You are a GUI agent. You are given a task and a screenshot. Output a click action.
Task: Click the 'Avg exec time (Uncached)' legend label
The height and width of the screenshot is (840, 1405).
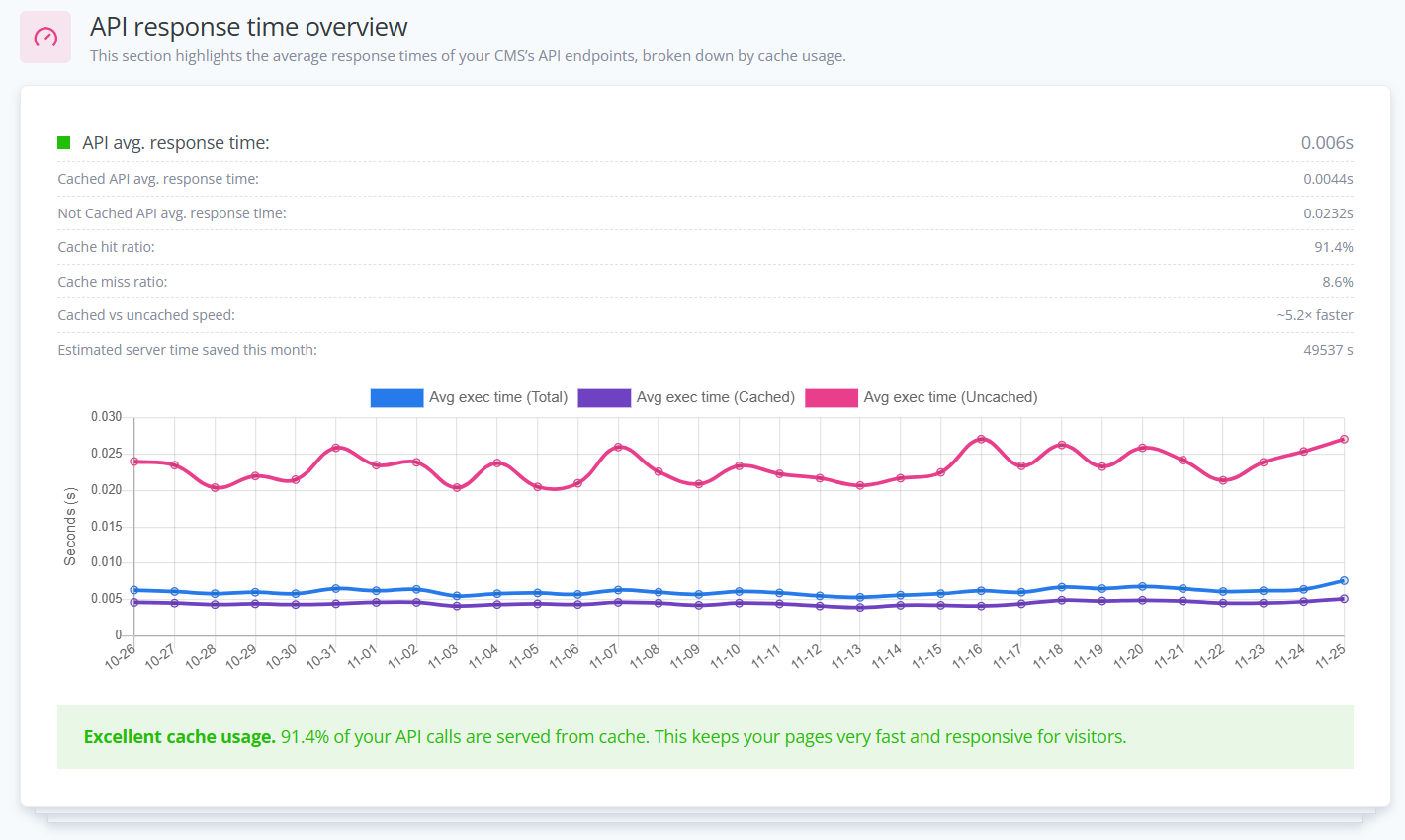click(x=951, y=397)
